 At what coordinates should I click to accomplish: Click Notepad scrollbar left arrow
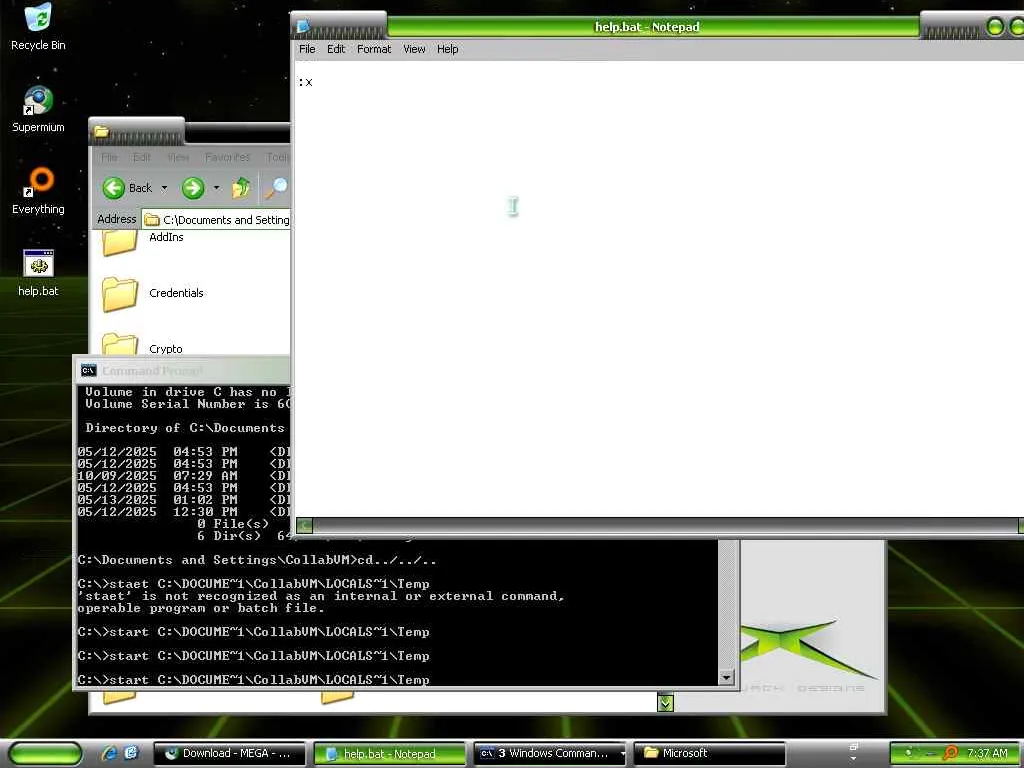pyautogui.click(x=304, y=525)
